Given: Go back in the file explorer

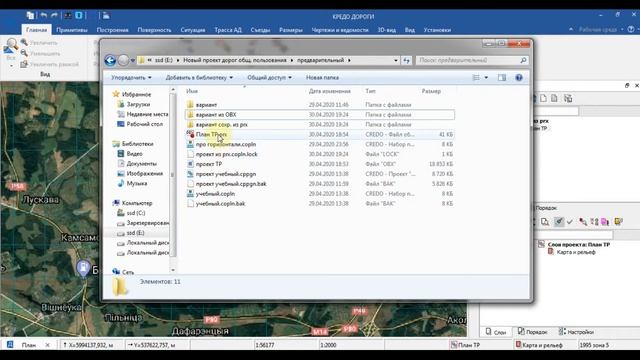Looking at the screenshot, I should (110, 60).
